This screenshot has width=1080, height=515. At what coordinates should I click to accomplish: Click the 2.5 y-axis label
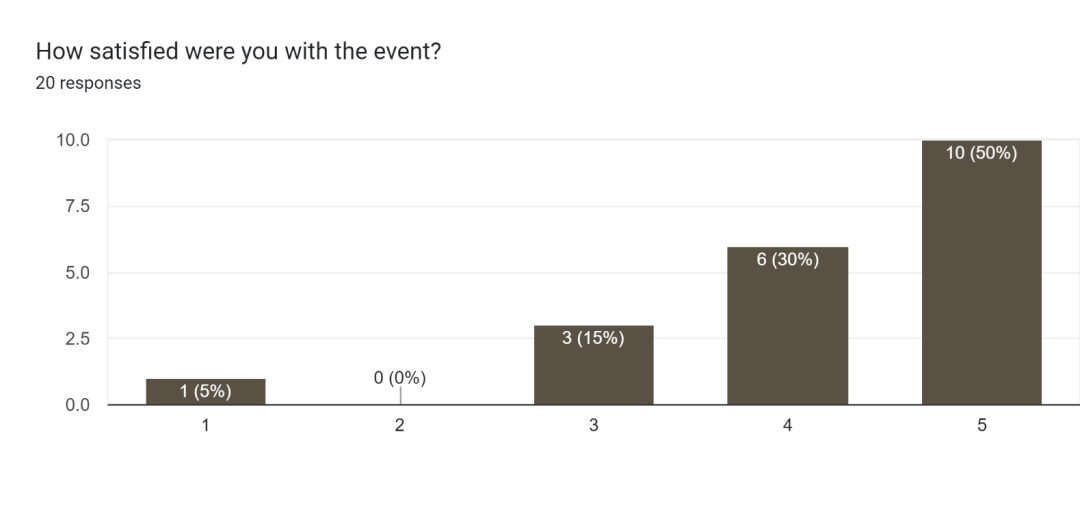(x=77, y=339)
